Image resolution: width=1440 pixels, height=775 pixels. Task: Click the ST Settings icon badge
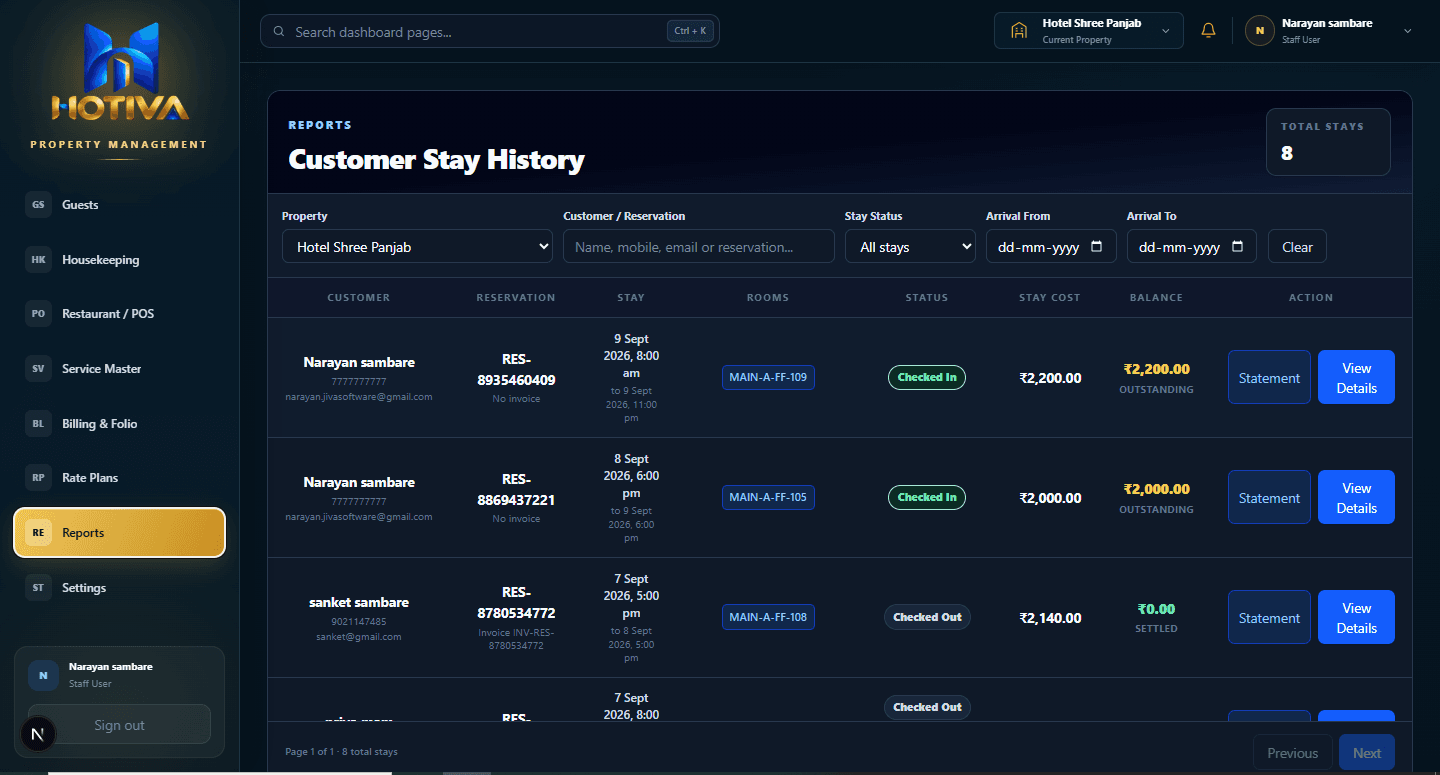point(38,588)
